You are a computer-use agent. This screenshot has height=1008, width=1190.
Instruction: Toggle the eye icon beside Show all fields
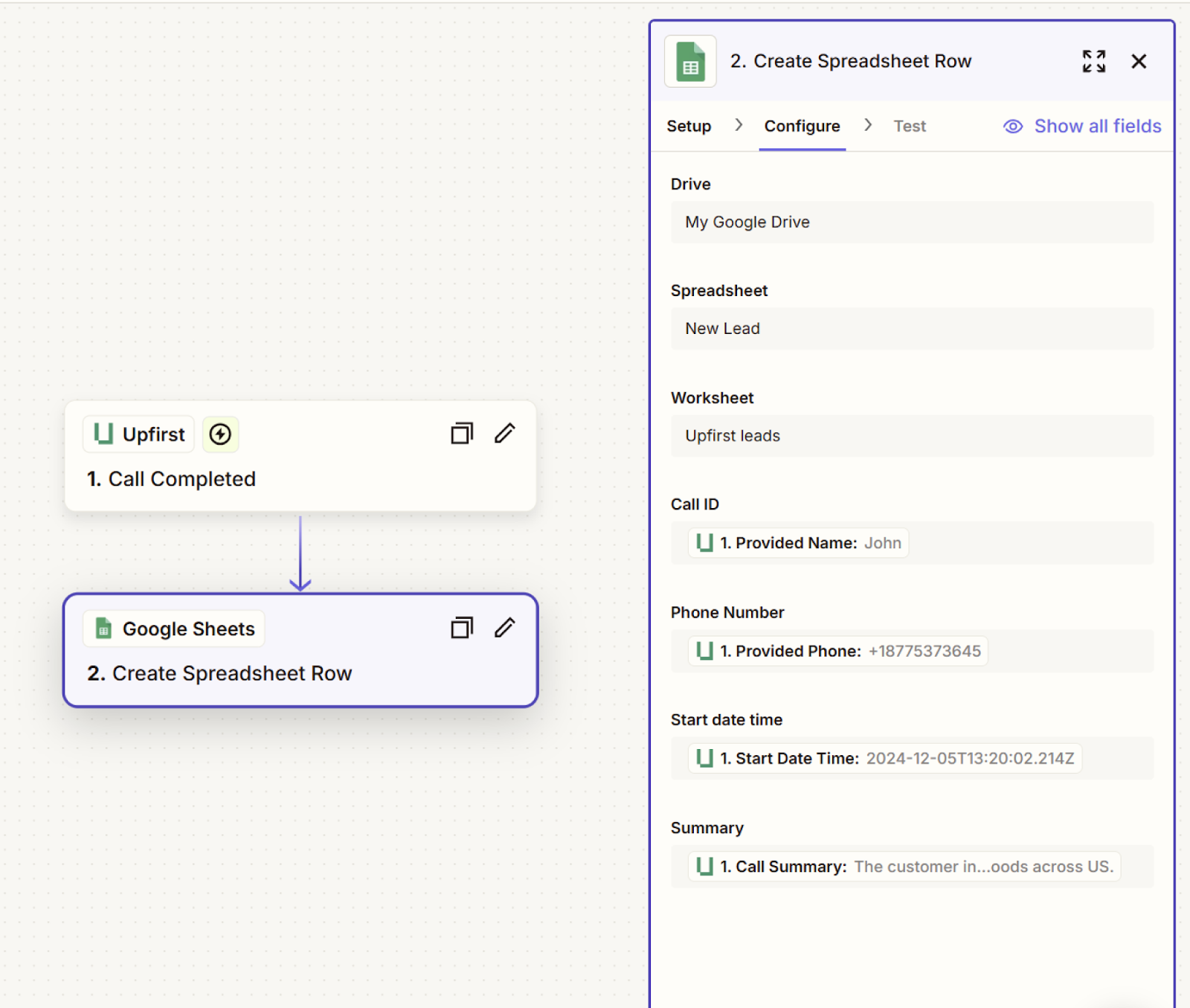click(1013, 126)
